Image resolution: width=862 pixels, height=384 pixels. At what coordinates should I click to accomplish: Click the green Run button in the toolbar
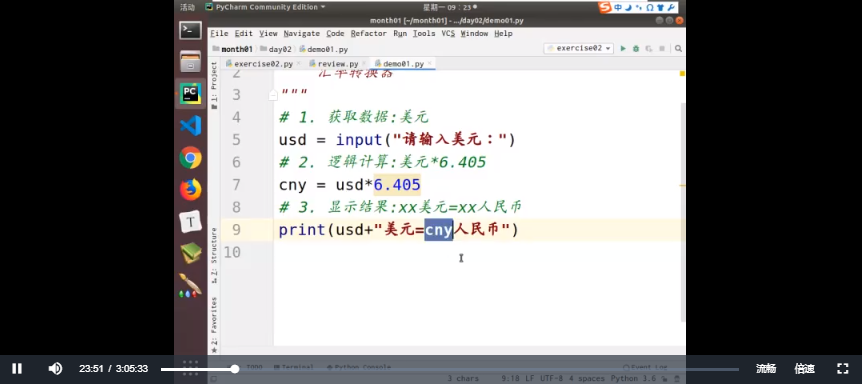[623, 49]
